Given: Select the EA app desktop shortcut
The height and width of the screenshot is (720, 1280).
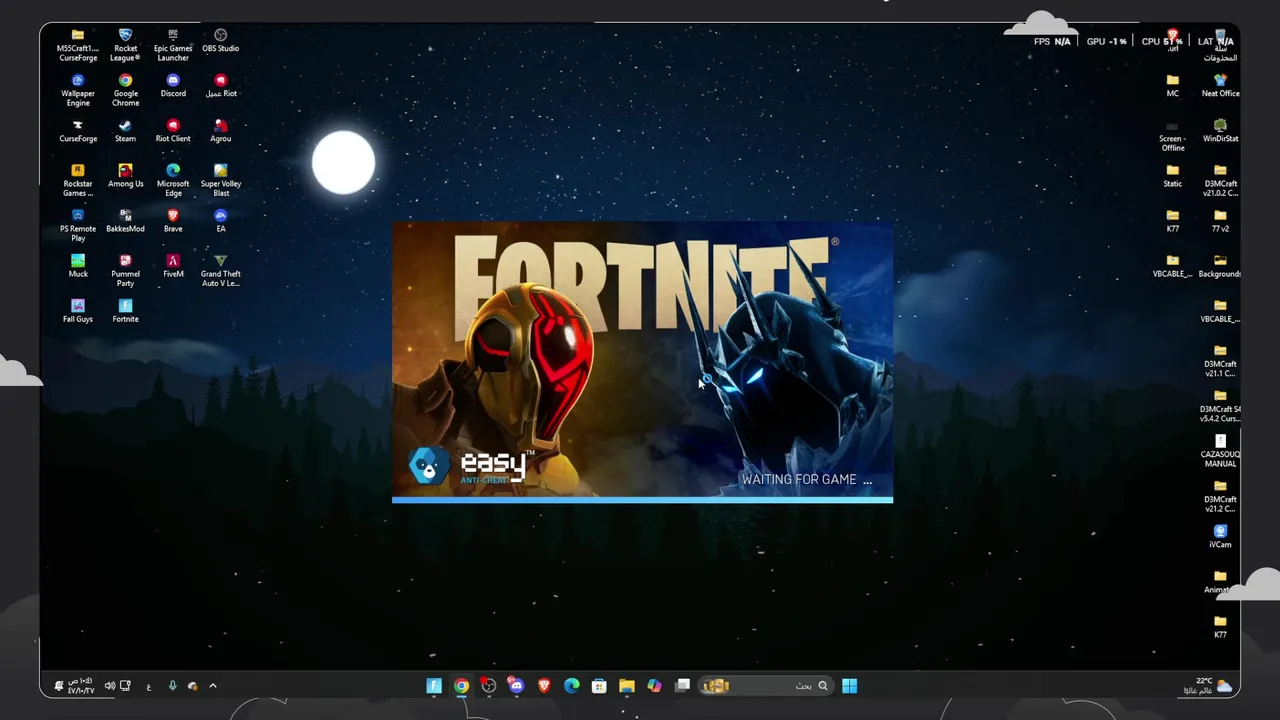Looking at the screenshot, I should point(221,221).
